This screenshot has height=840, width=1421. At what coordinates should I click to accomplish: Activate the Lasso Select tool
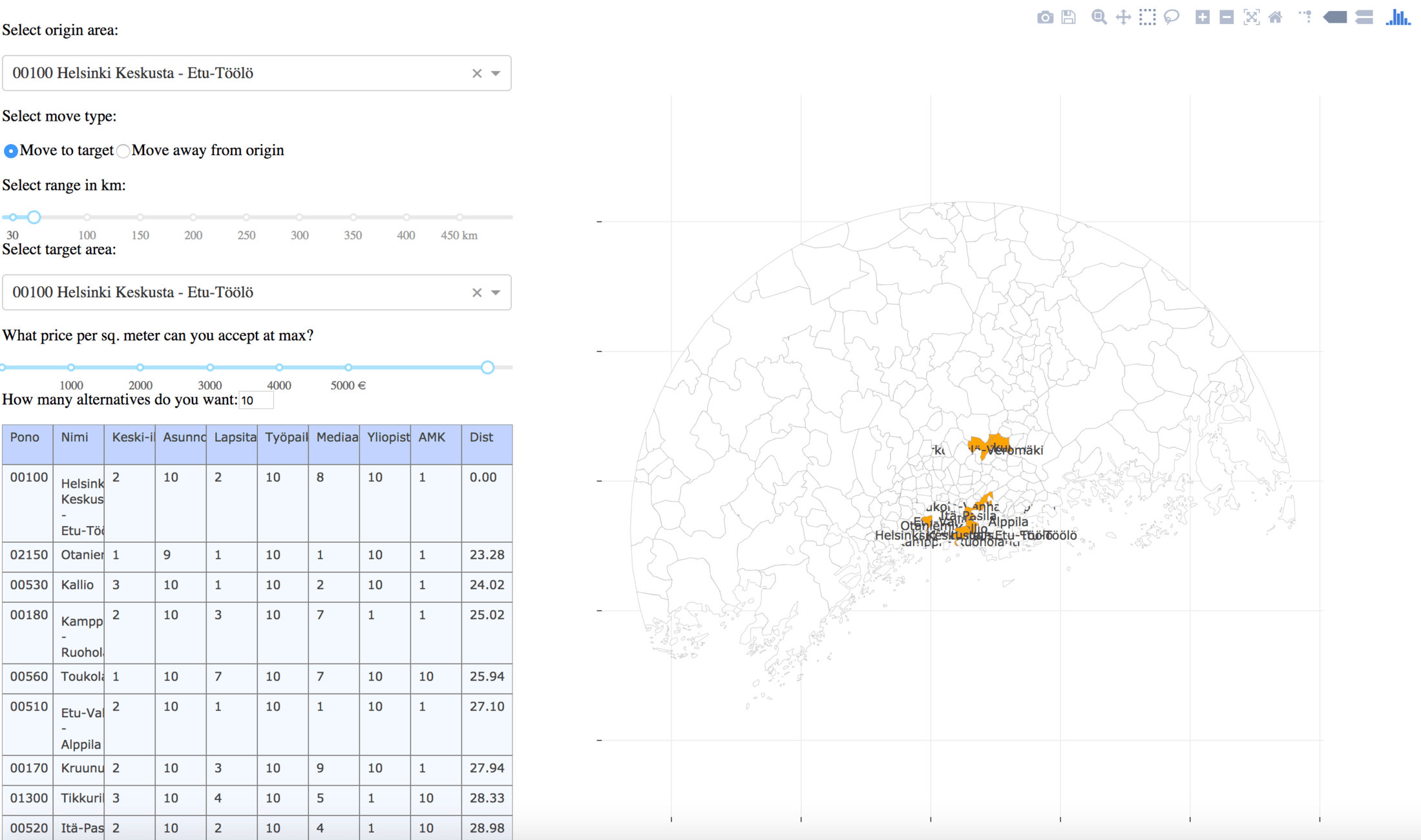click(1172, 17)
